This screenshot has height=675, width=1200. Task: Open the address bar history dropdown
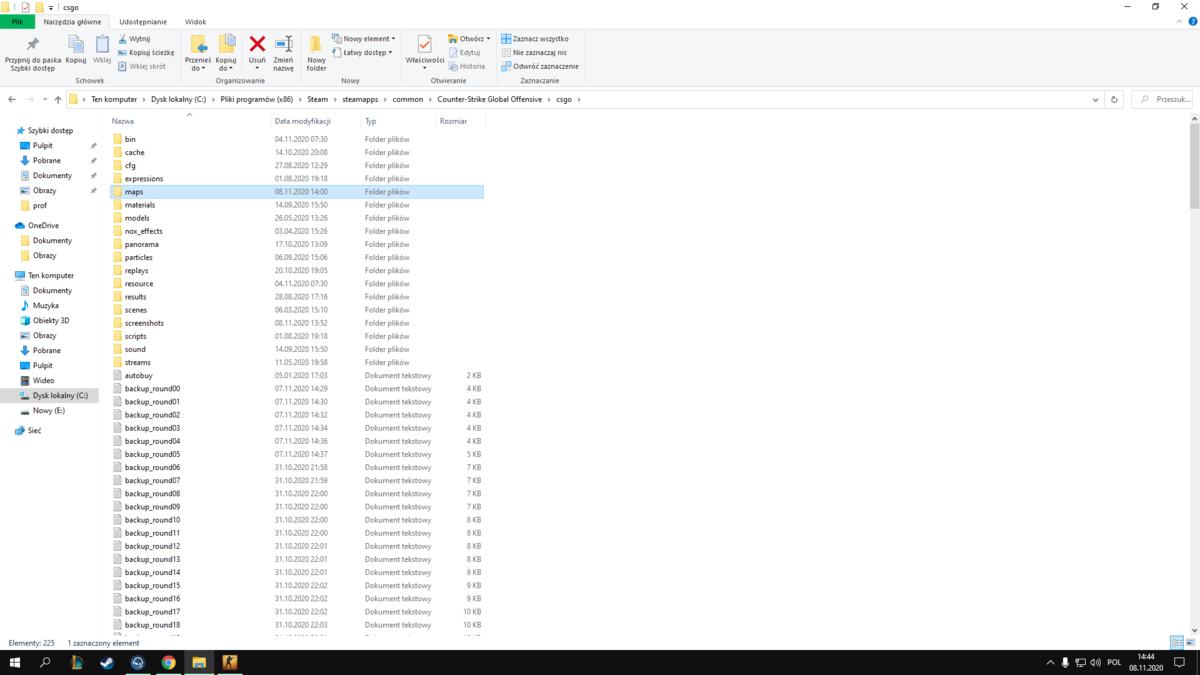[x=1096, y=100]
